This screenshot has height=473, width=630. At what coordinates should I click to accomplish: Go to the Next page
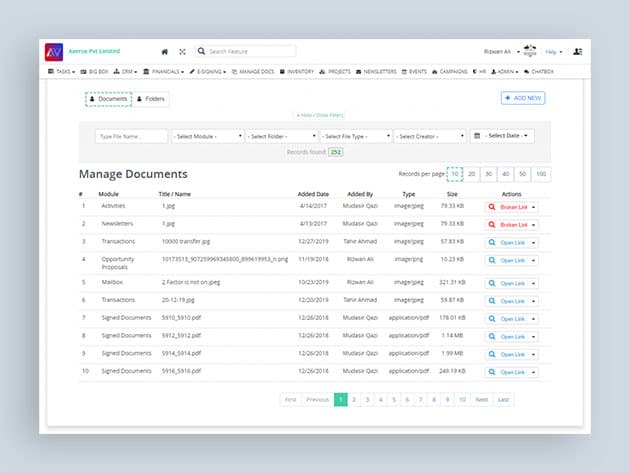[x=482, y=399]
